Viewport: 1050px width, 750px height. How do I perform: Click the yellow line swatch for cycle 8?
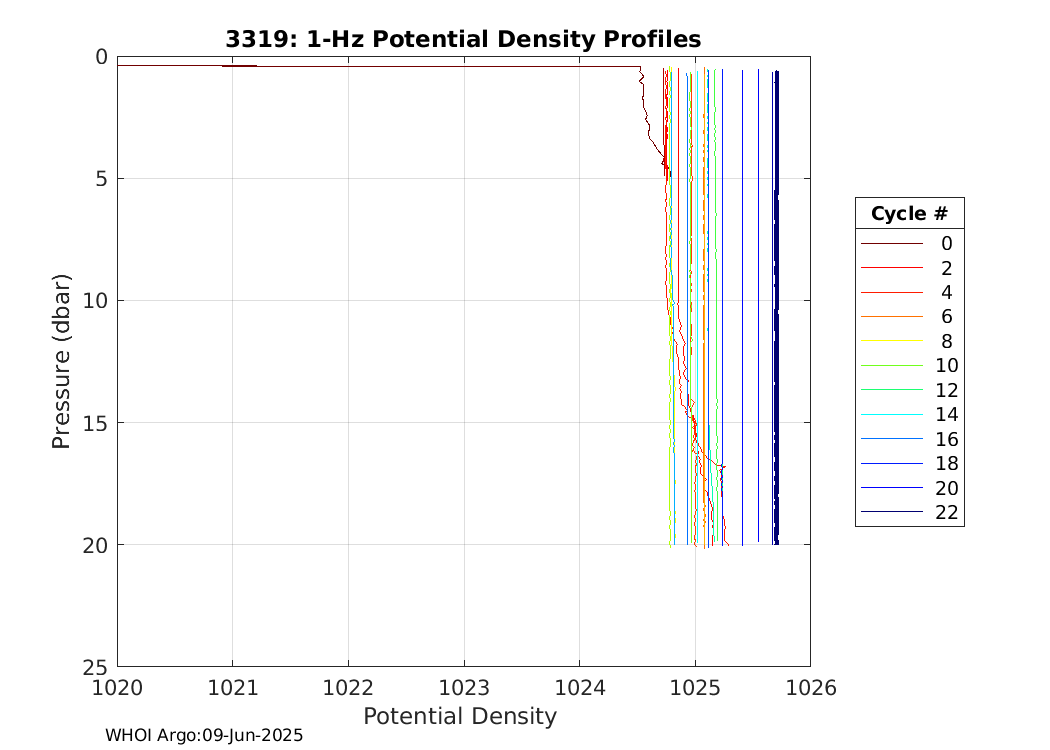tap(891, 342)
